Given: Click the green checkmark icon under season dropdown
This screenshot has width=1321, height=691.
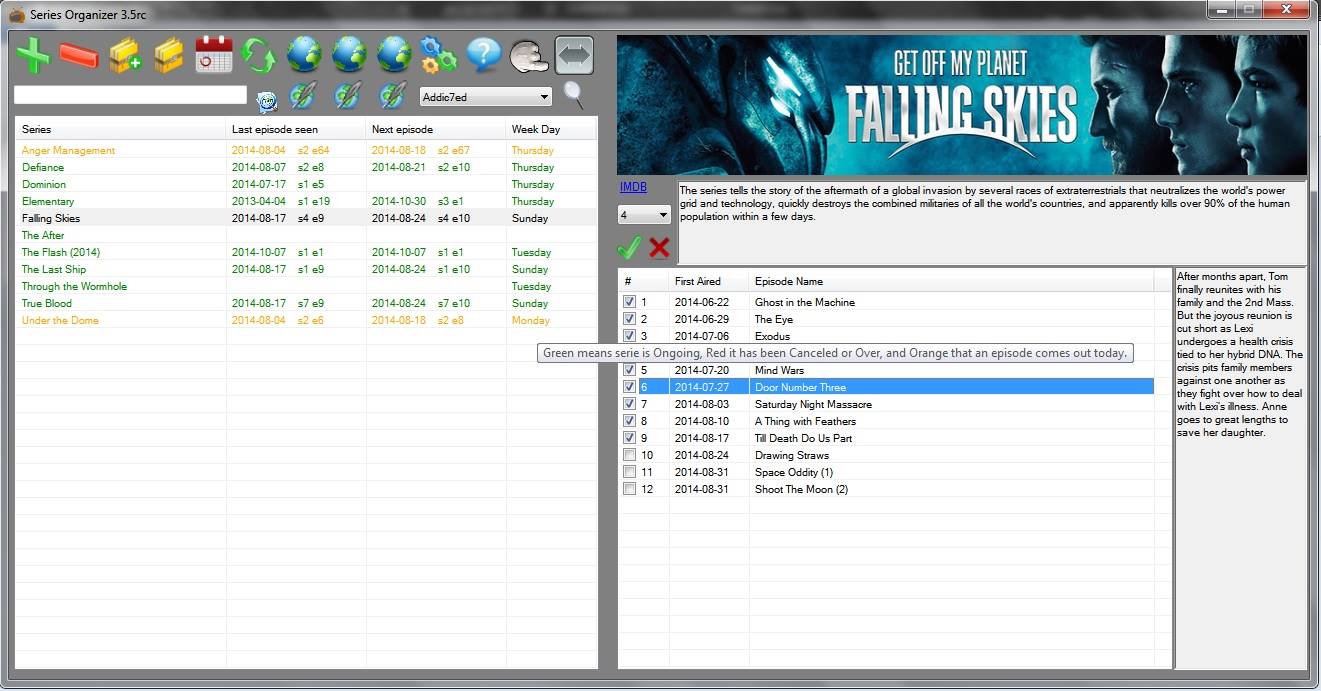Looking at the screenshot, I should (629, 246).
